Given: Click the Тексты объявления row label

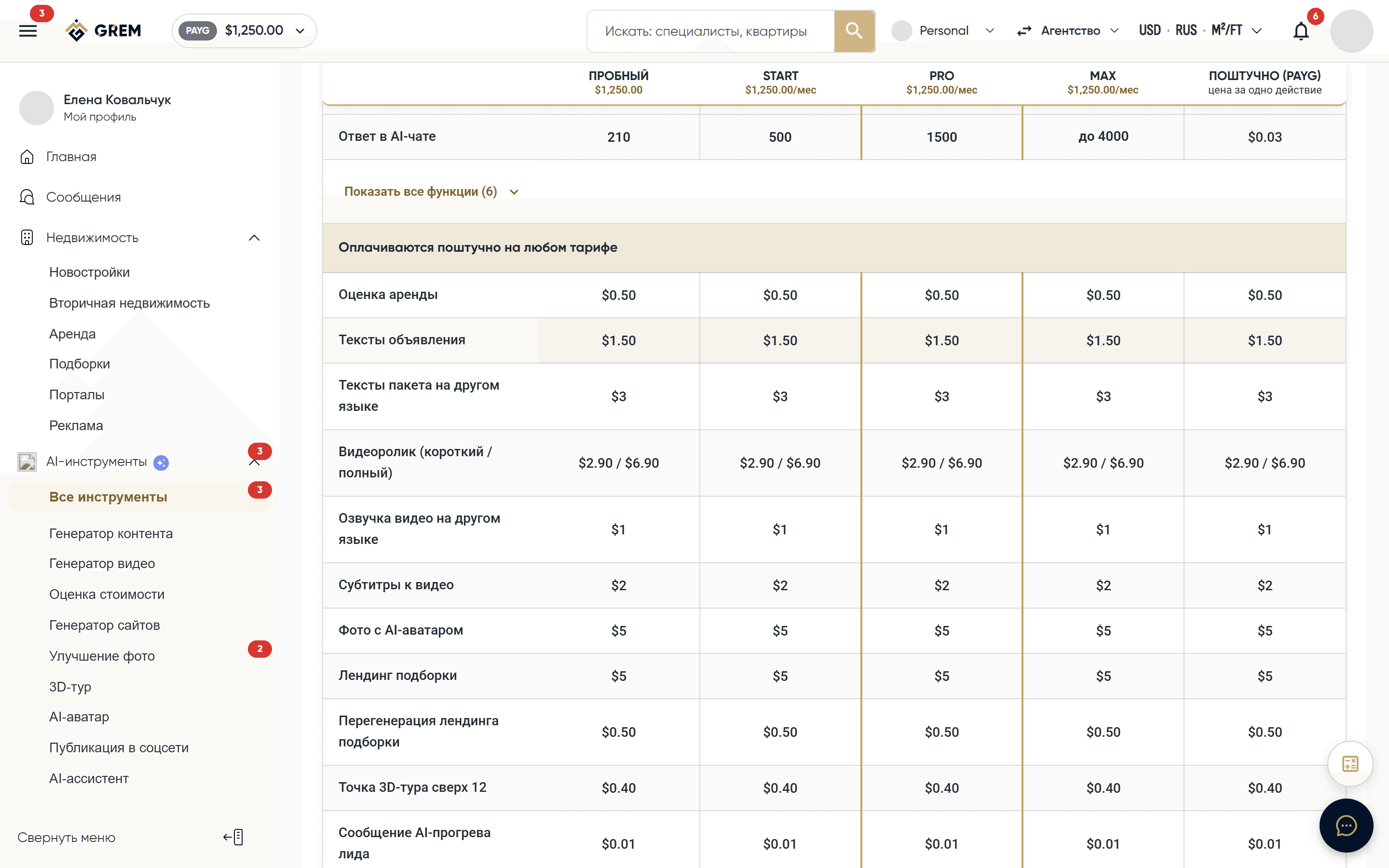Looking at the screenshot, I should [402, 340].
